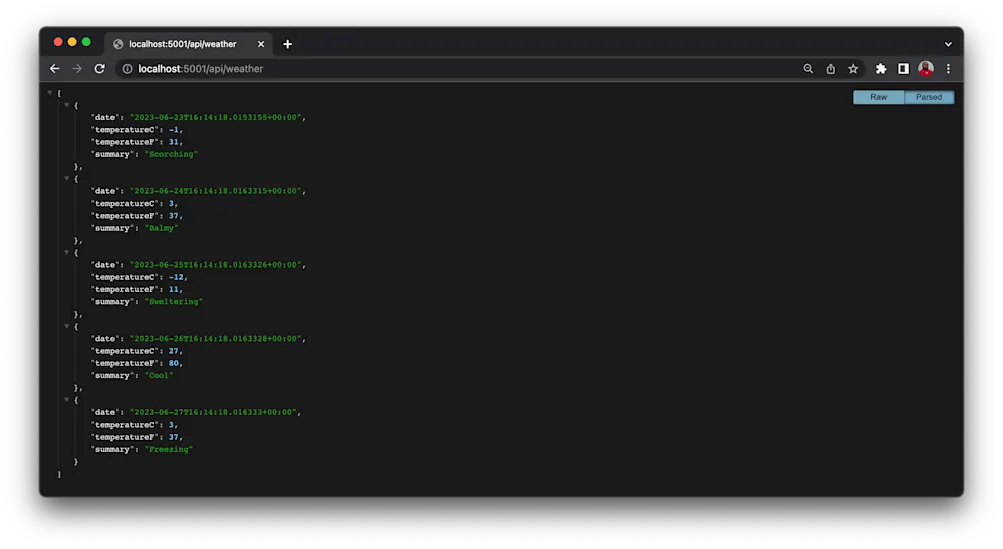Click the "Cool" summary value

pos(159,376)
